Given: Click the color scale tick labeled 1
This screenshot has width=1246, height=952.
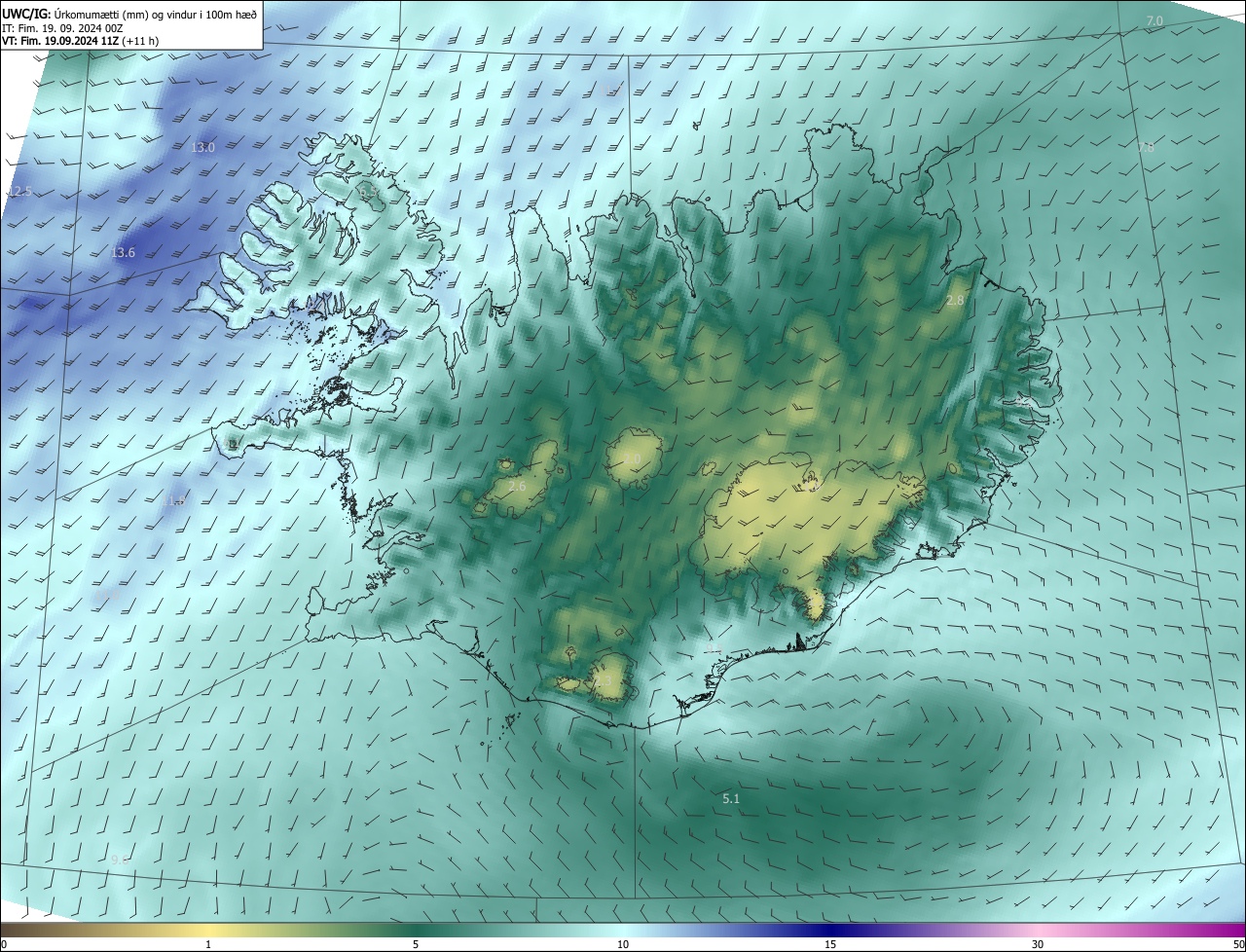Looking at the screenshot, I should pos(208,945).
